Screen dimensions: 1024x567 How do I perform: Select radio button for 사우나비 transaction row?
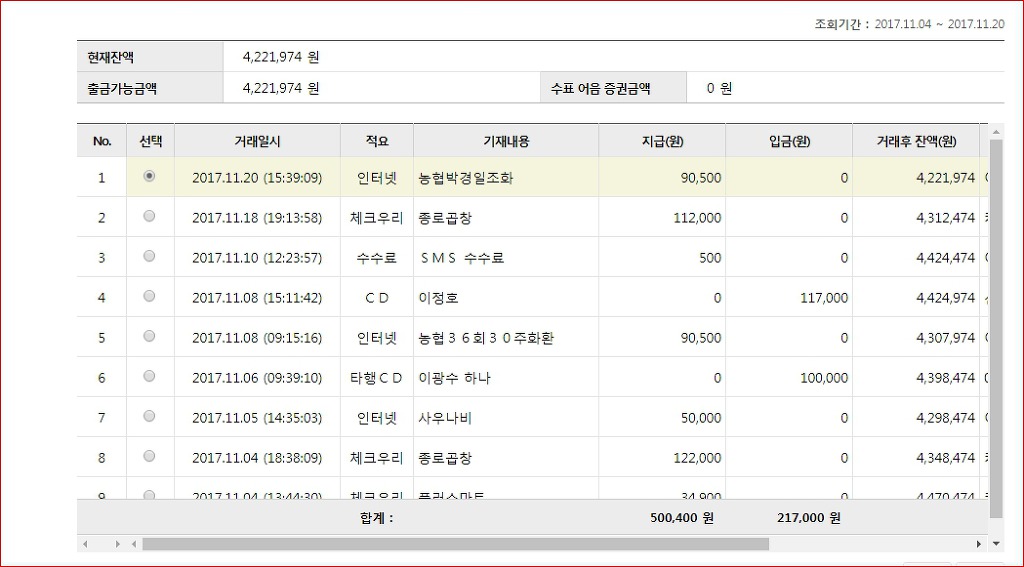tap(150, 416)
